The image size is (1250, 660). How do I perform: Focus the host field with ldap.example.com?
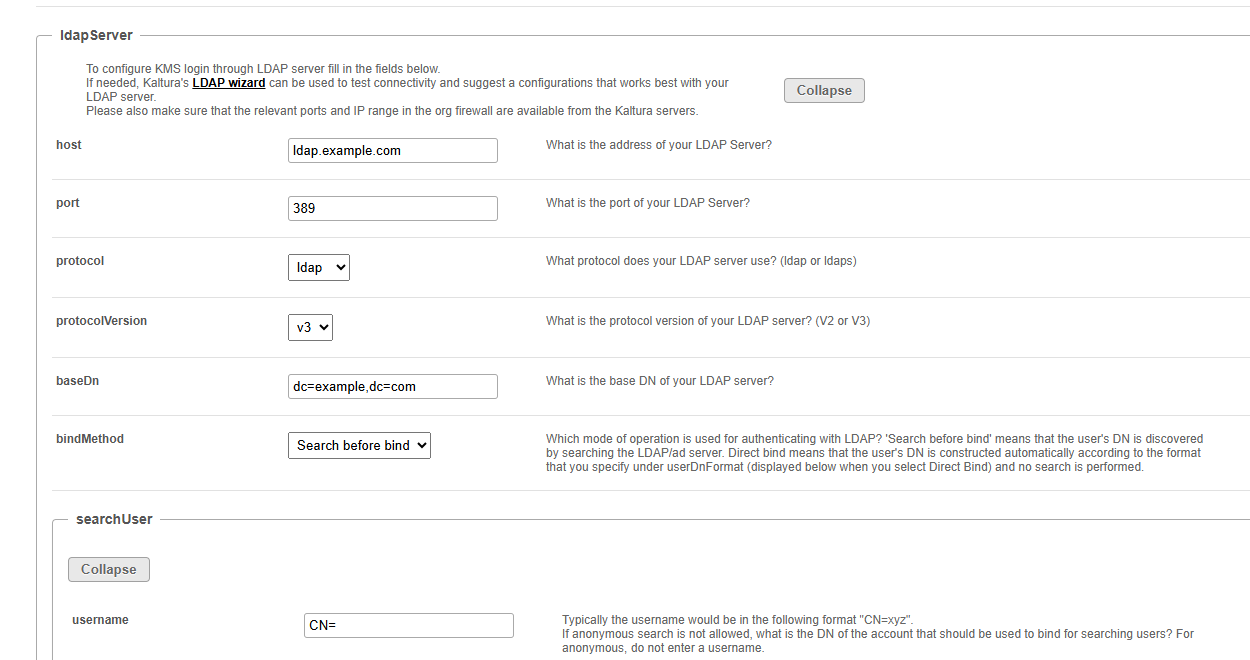click(x=392, y=150)
